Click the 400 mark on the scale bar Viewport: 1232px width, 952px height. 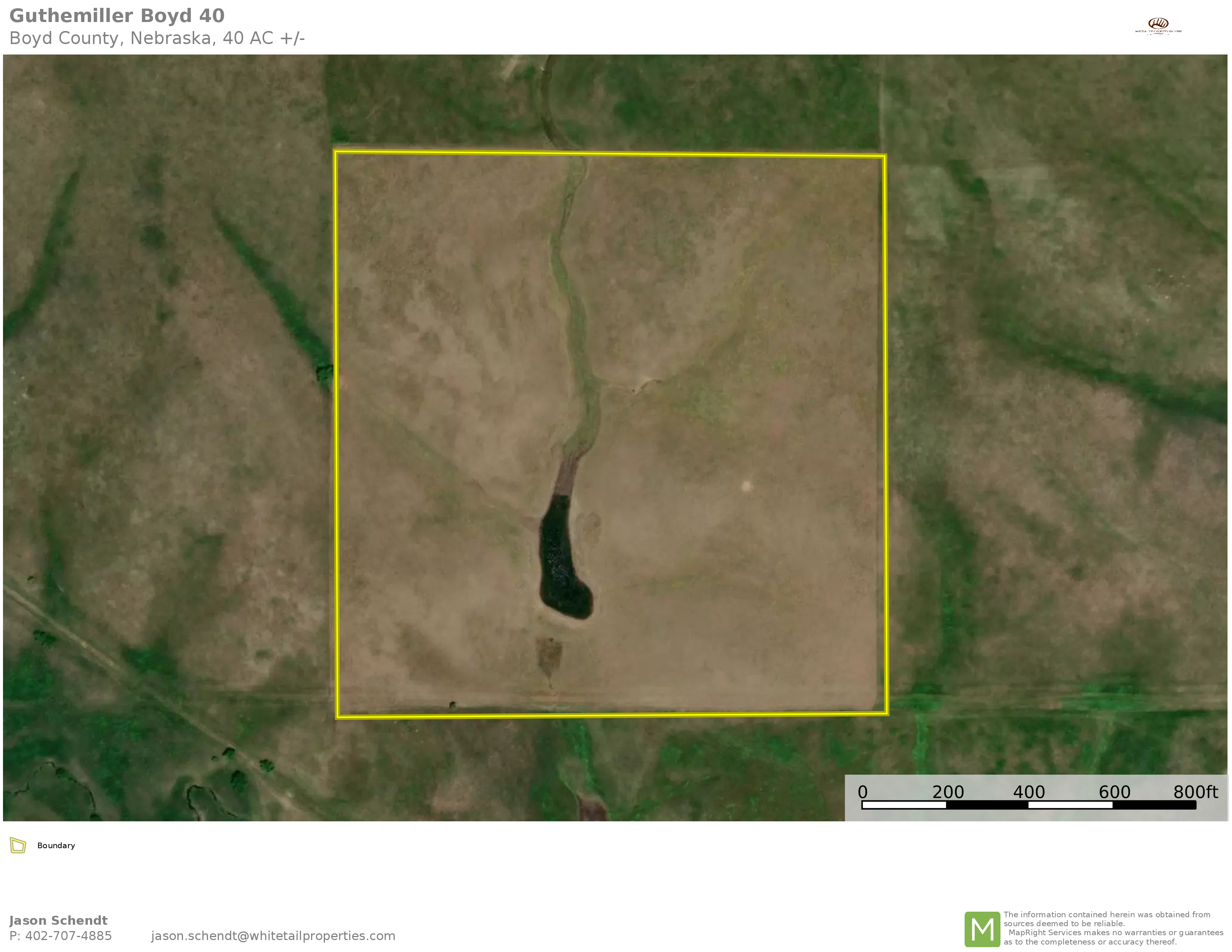tap(1029, 792)
